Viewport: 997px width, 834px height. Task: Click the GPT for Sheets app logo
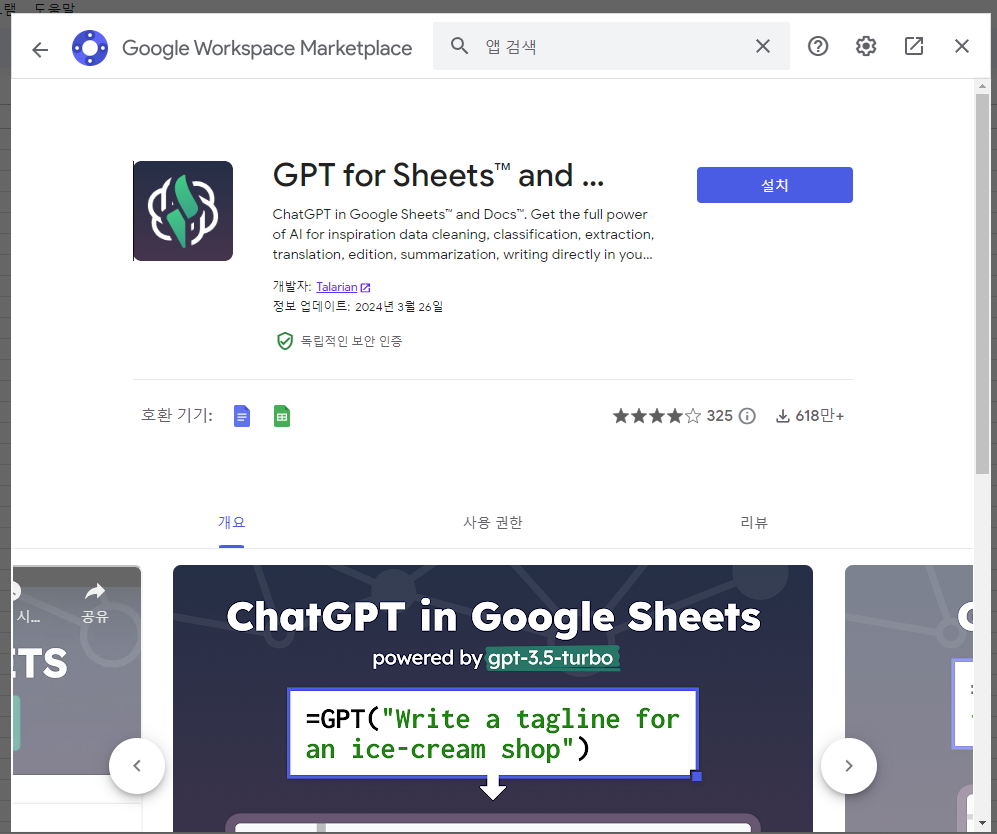pos(183,211)
